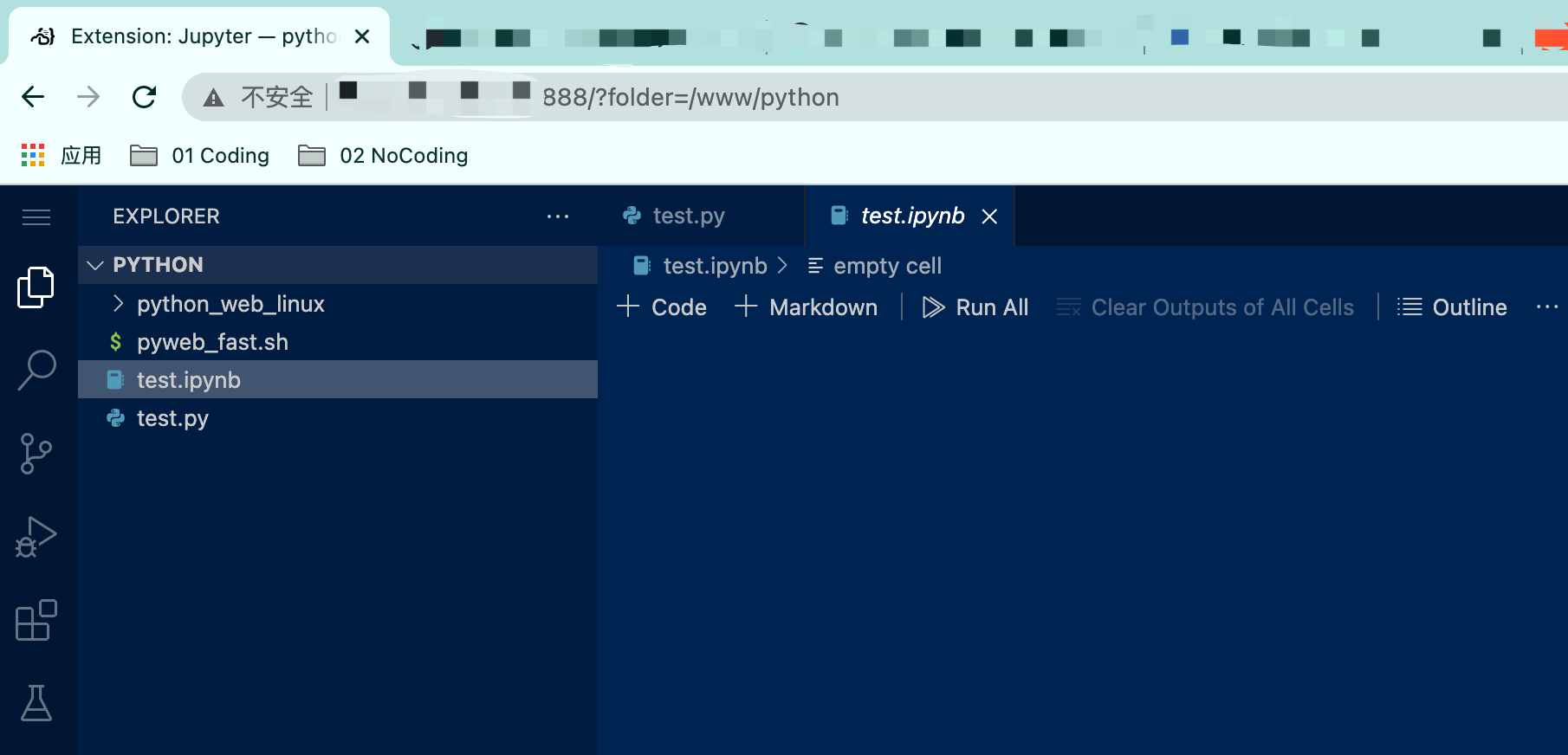Show the notebook Outline
The height and width of the screenshot is (755, 1568).
1452,307
